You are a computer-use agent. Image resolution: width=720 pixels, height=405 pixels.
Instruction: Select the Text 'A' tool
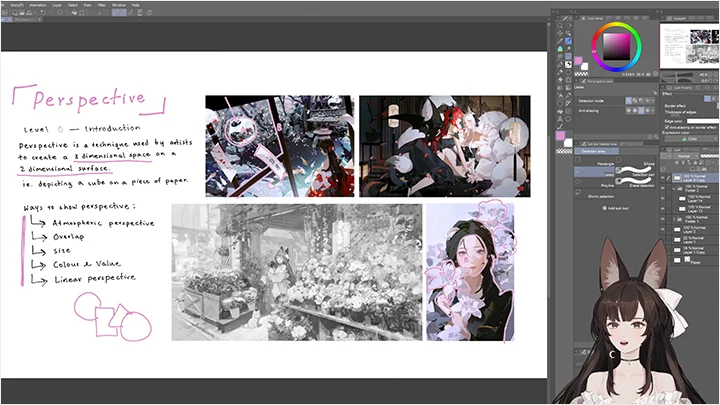[560, 118]
